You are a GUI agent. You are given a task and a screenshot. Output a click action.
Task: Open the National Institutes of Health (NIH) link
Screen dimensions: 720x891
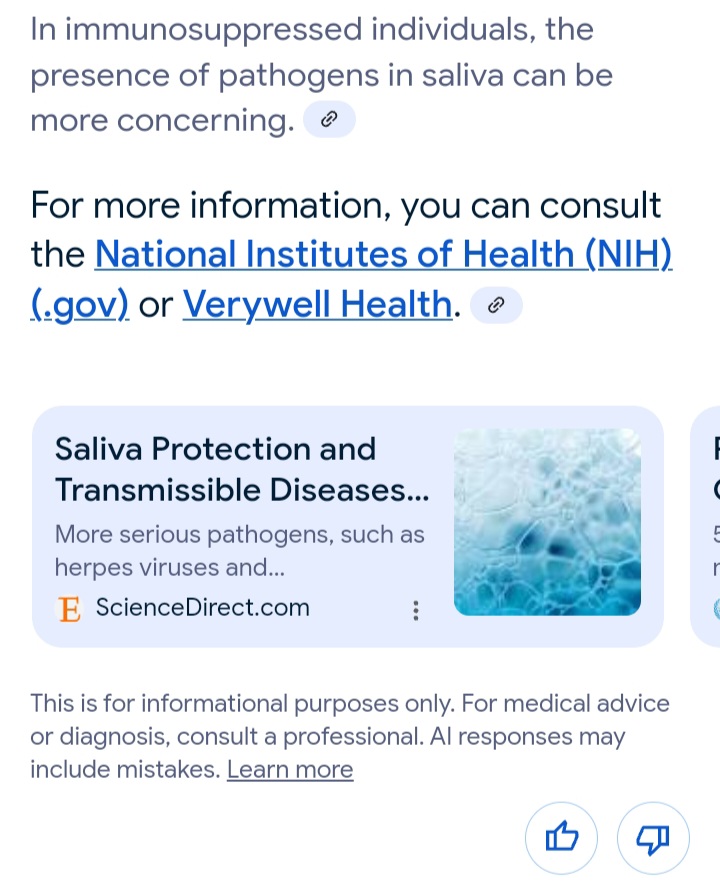point(384,254)
